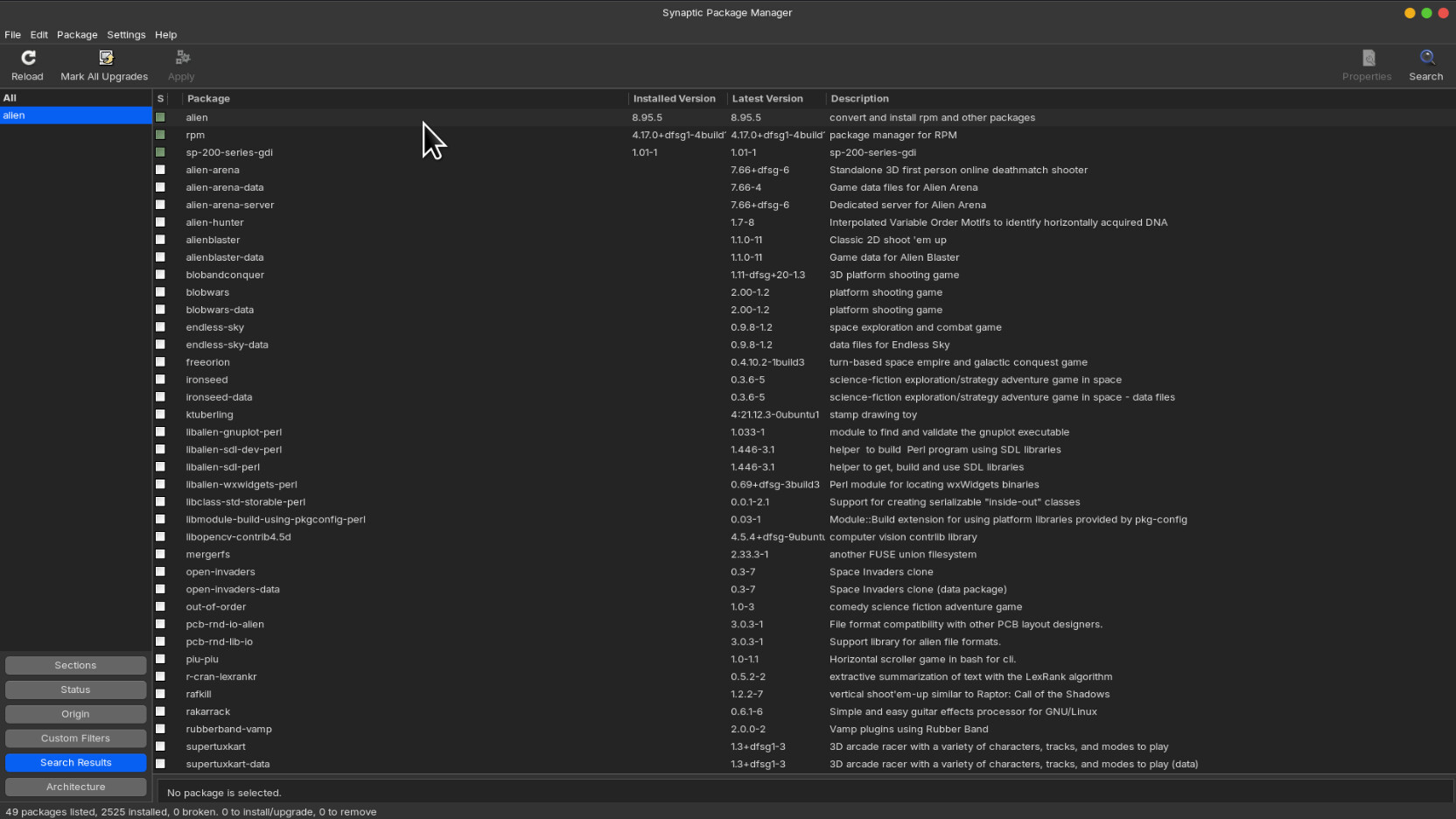Mark checkbox for alienblaster package
This screenshot has height=819, width=1456.
coord(160,240)
